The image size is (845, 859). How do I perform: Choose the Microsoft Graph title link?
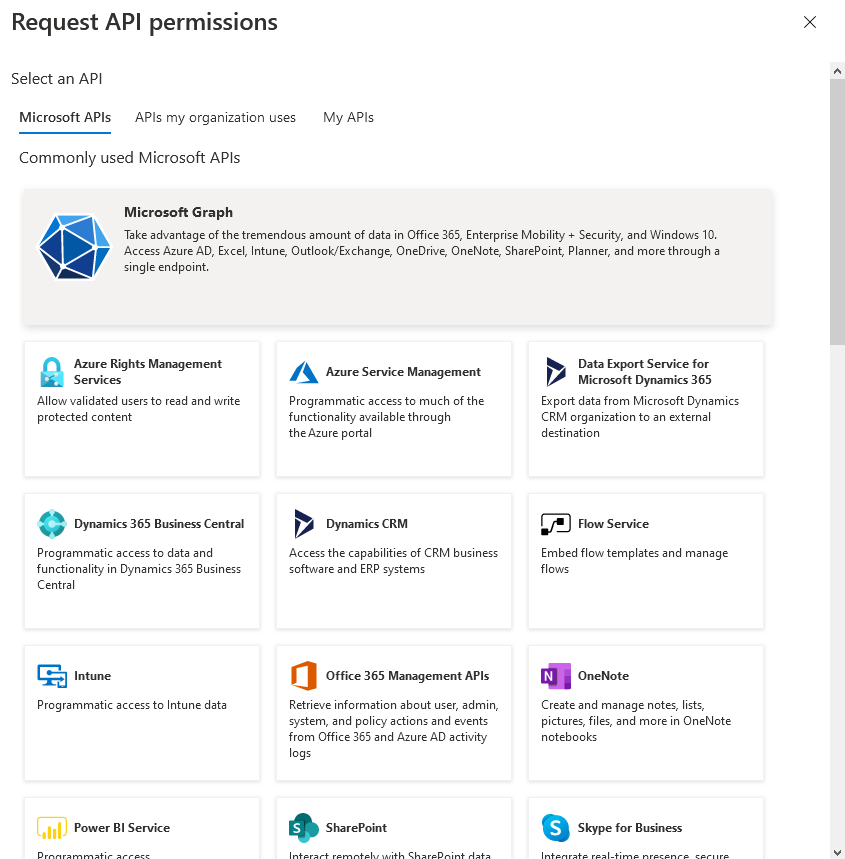coord(178,212)
